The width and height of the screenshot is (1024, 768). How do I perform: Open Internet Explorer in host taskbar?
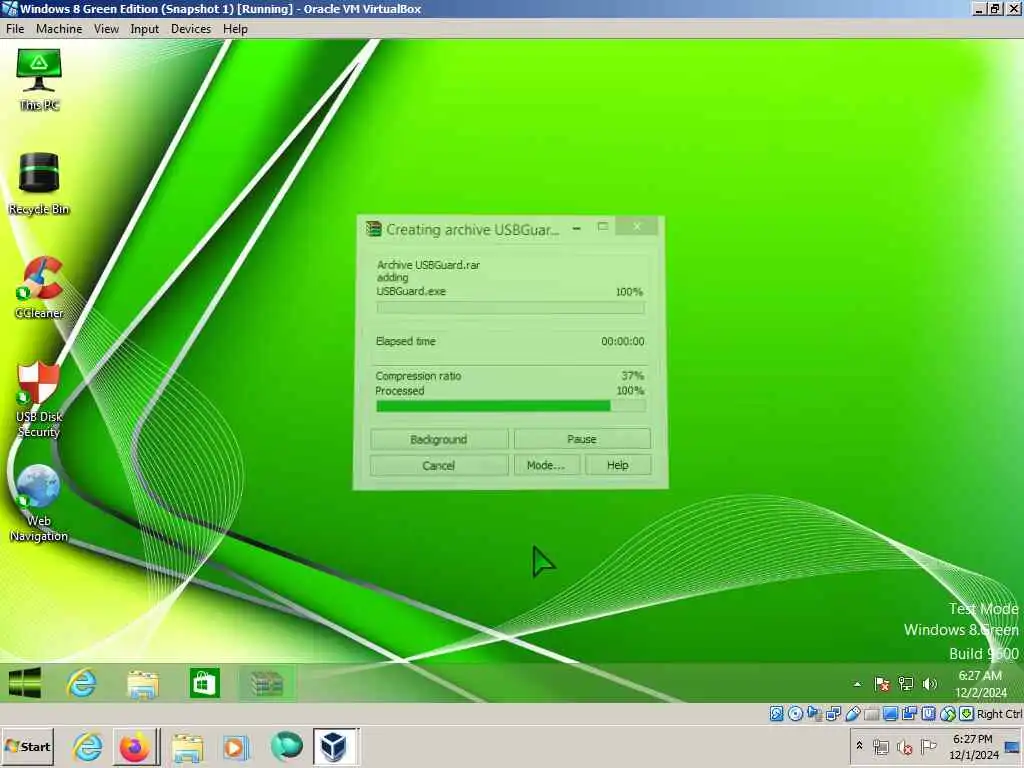(x=88, y=746)
